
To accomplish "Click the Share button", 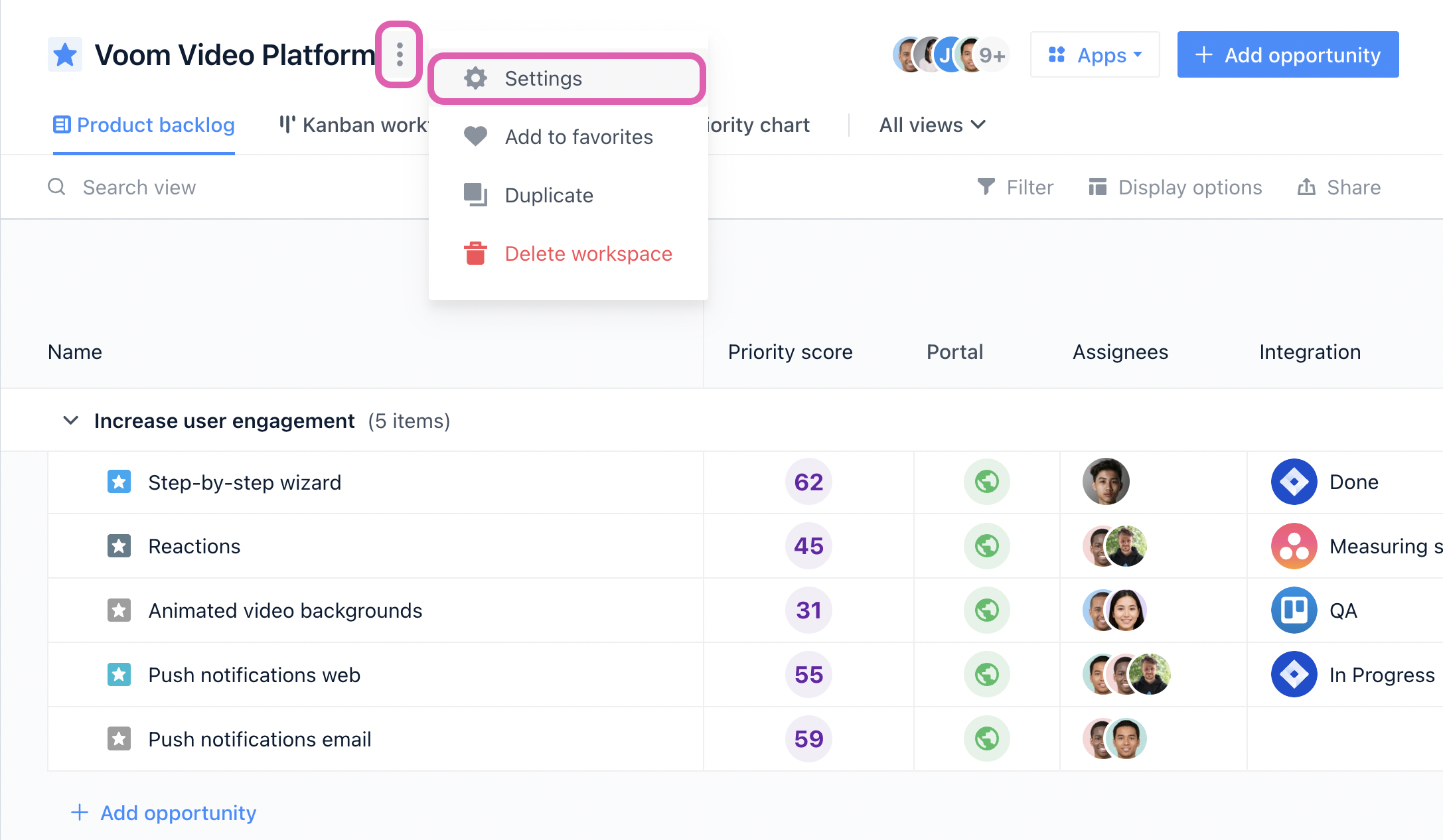I will click(x=1339, y=187).
